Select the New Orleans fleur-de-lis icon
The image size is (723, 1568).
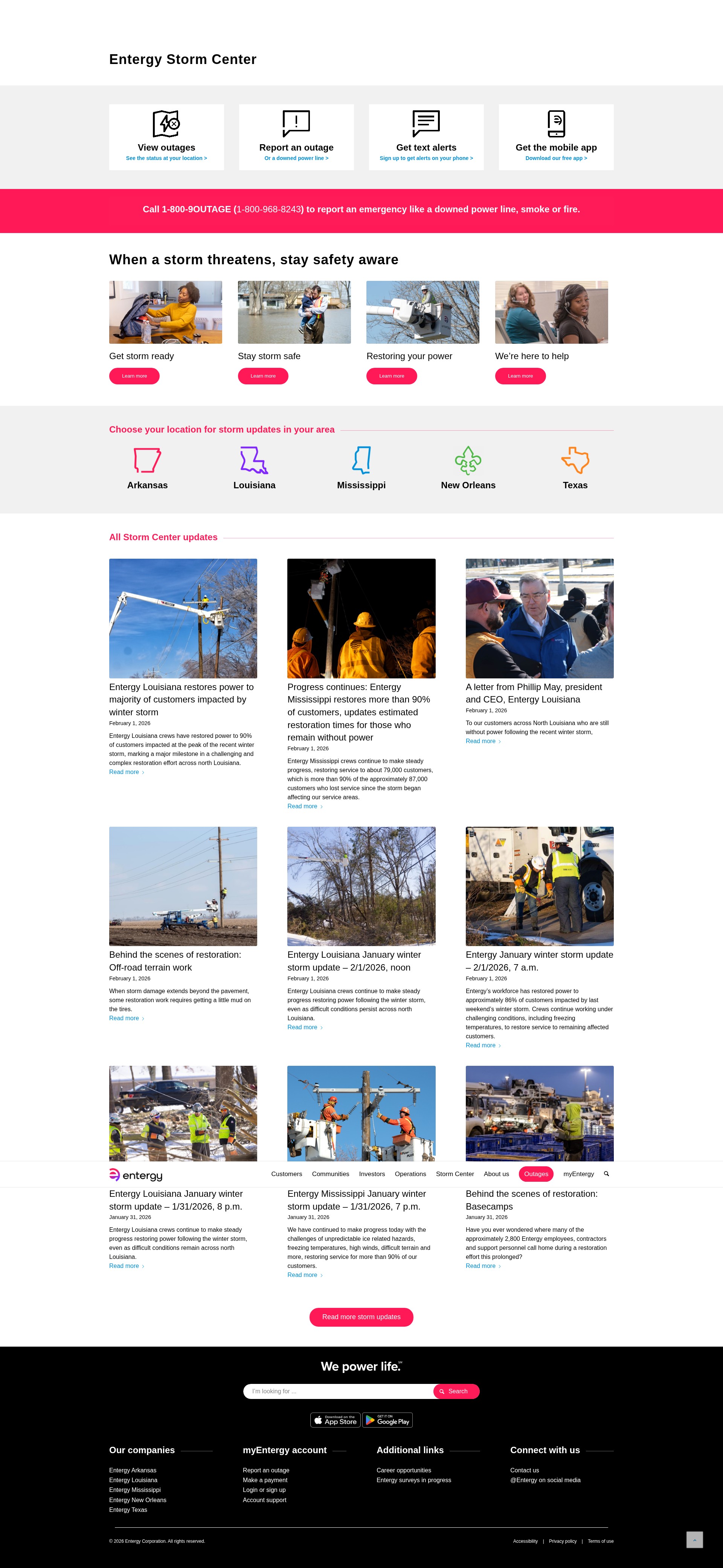coord(468,460)
